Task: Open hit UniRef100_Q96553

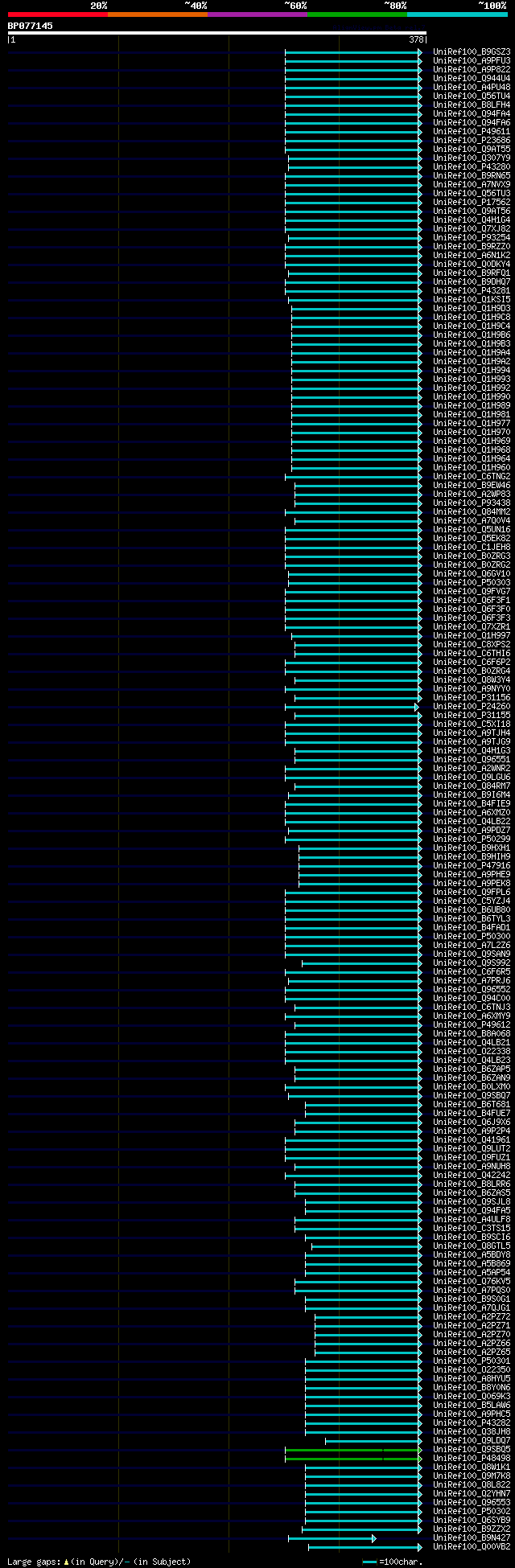Action: click(x=472, y=1502)
